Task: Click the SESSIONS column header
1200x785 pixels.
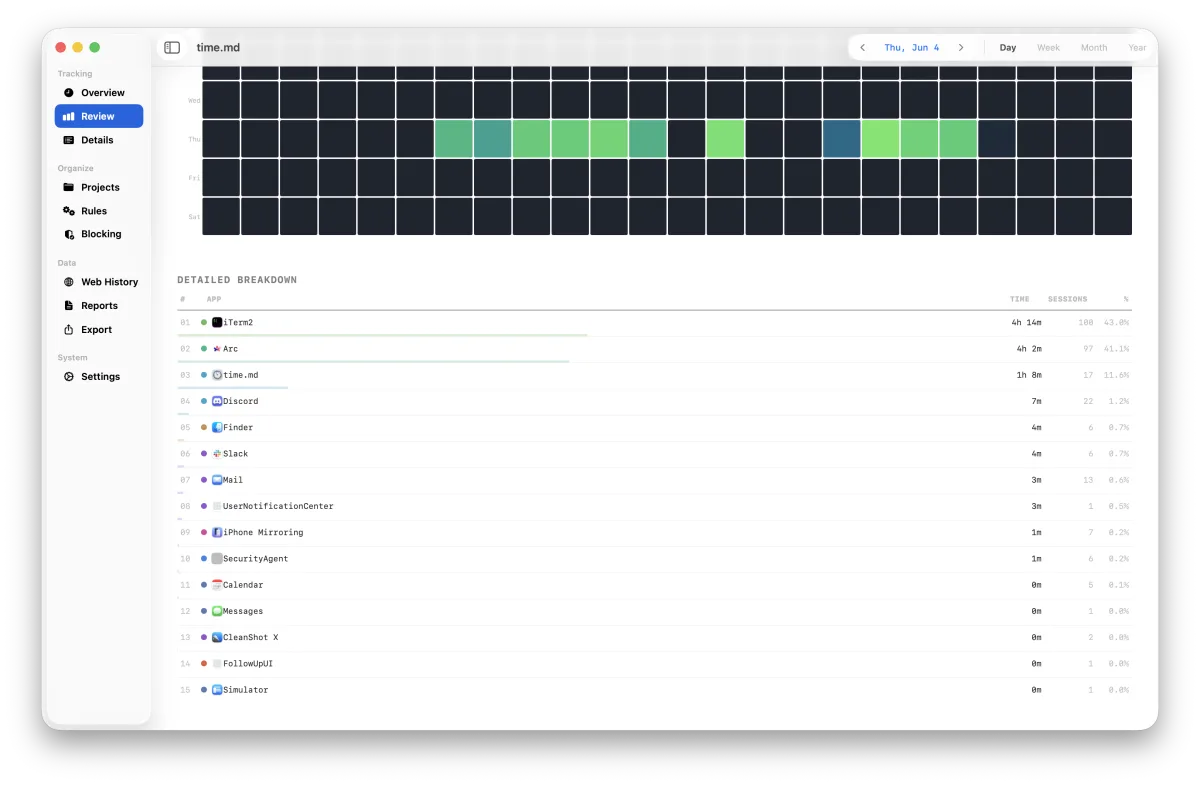Action: click(1067, 299)
